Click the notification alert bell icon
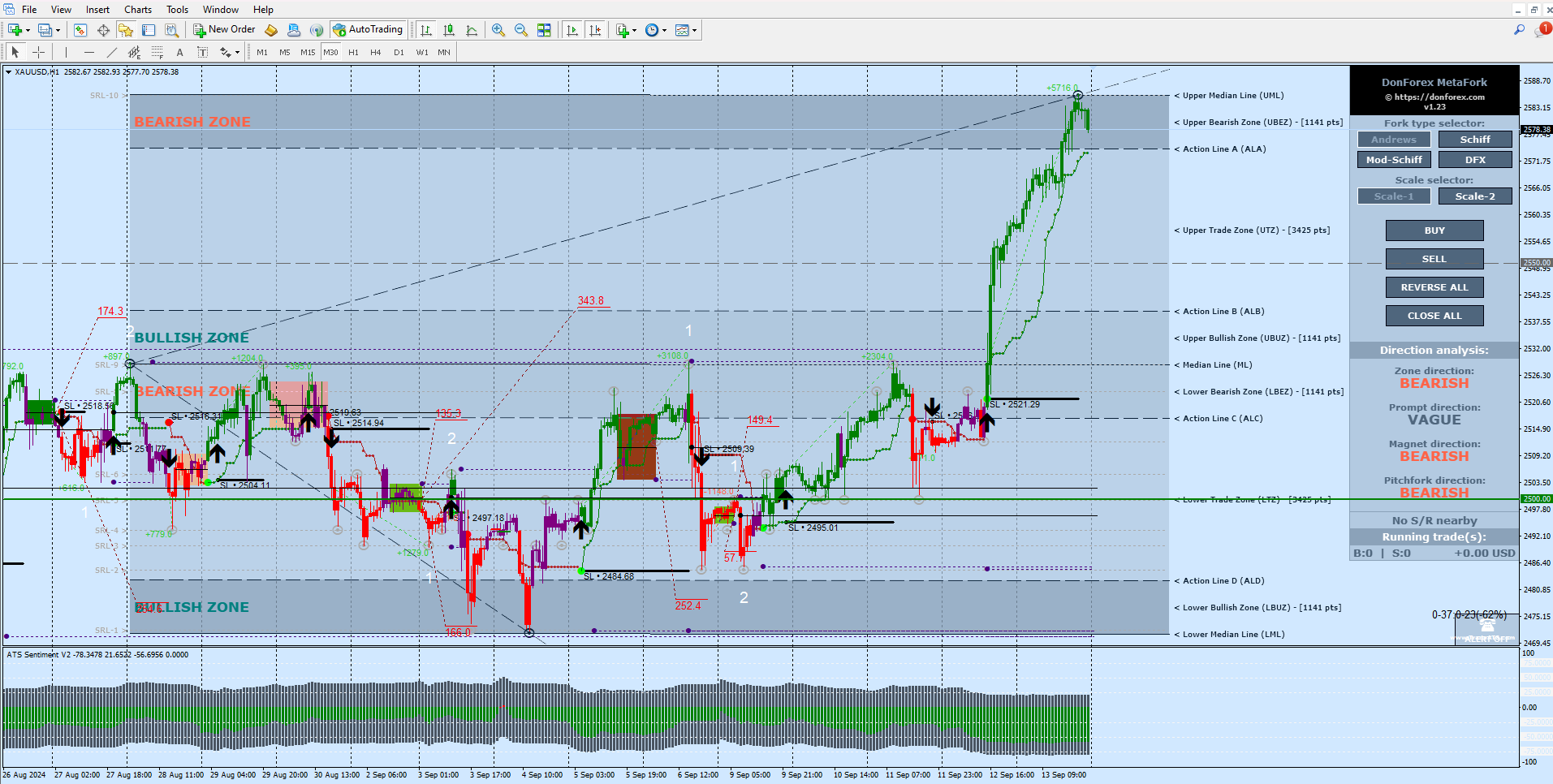 coord(1542,30)
